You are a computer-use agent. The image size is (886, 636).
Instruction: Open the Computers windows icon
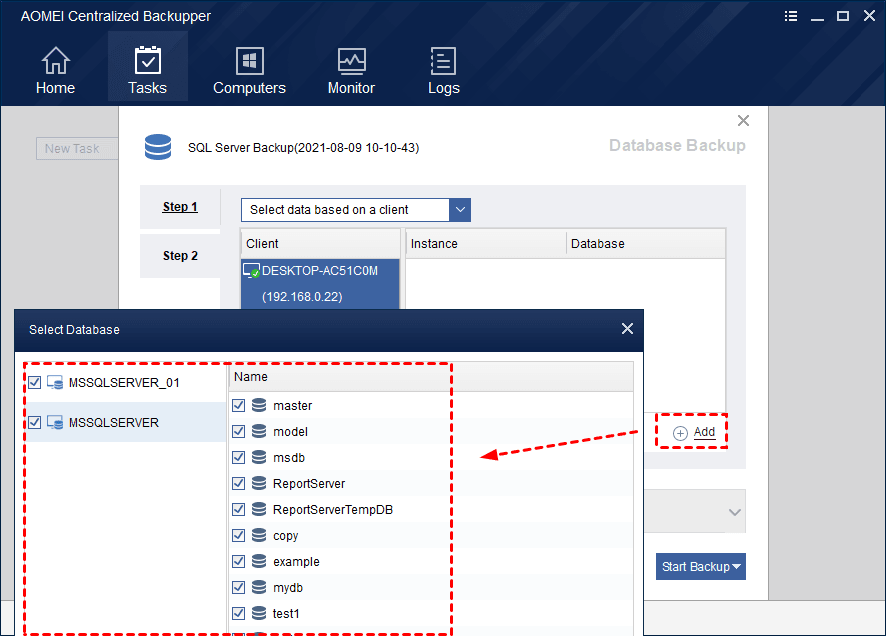[x=249, y=61]
